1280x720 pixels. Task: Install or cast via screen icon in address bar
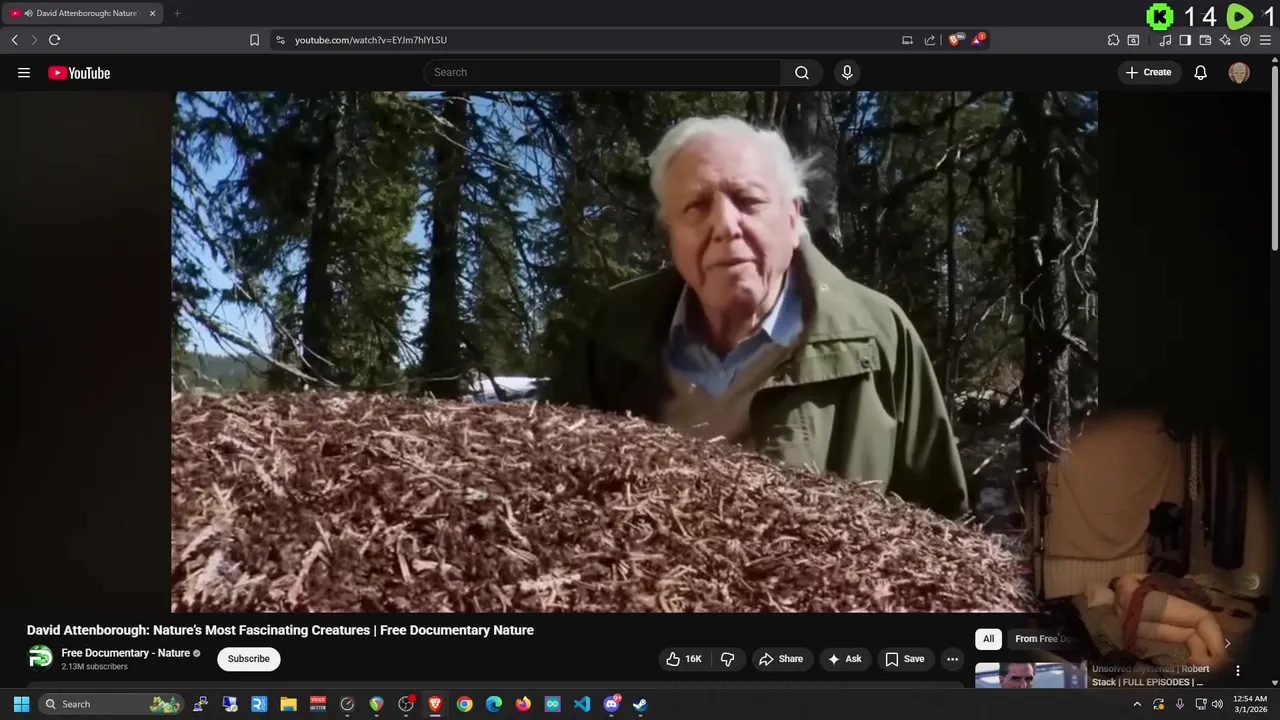click(x=907, y=40)
